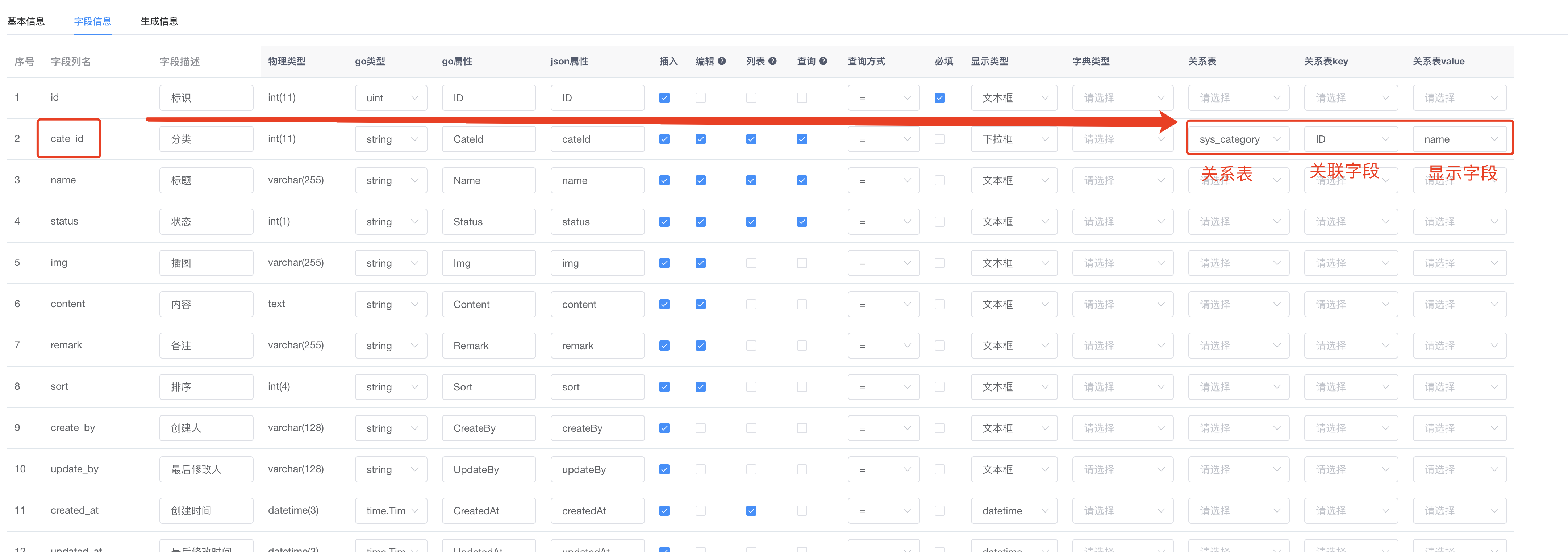This screenshot has width=1568, height=552.
Task: Open 关系表value dropdown showing name
Action: pyautogui.click(x=1460, y=139)
